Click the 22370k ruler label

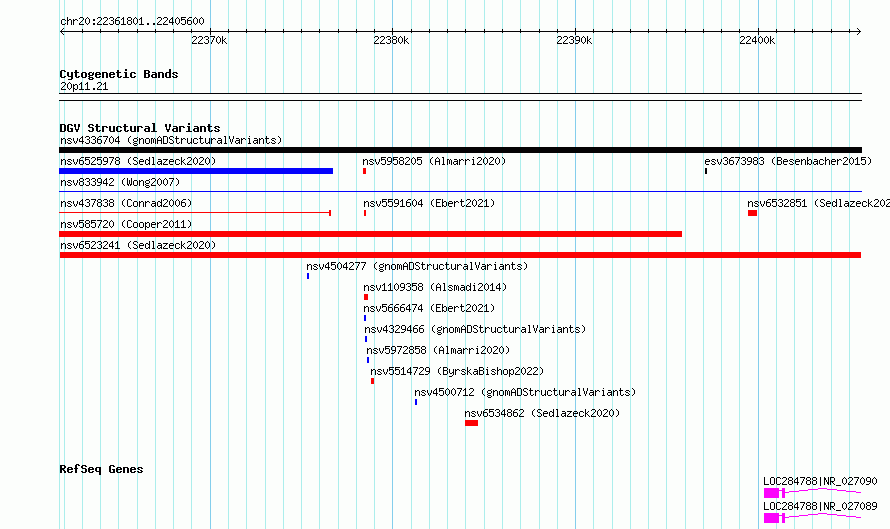(209, 40)
